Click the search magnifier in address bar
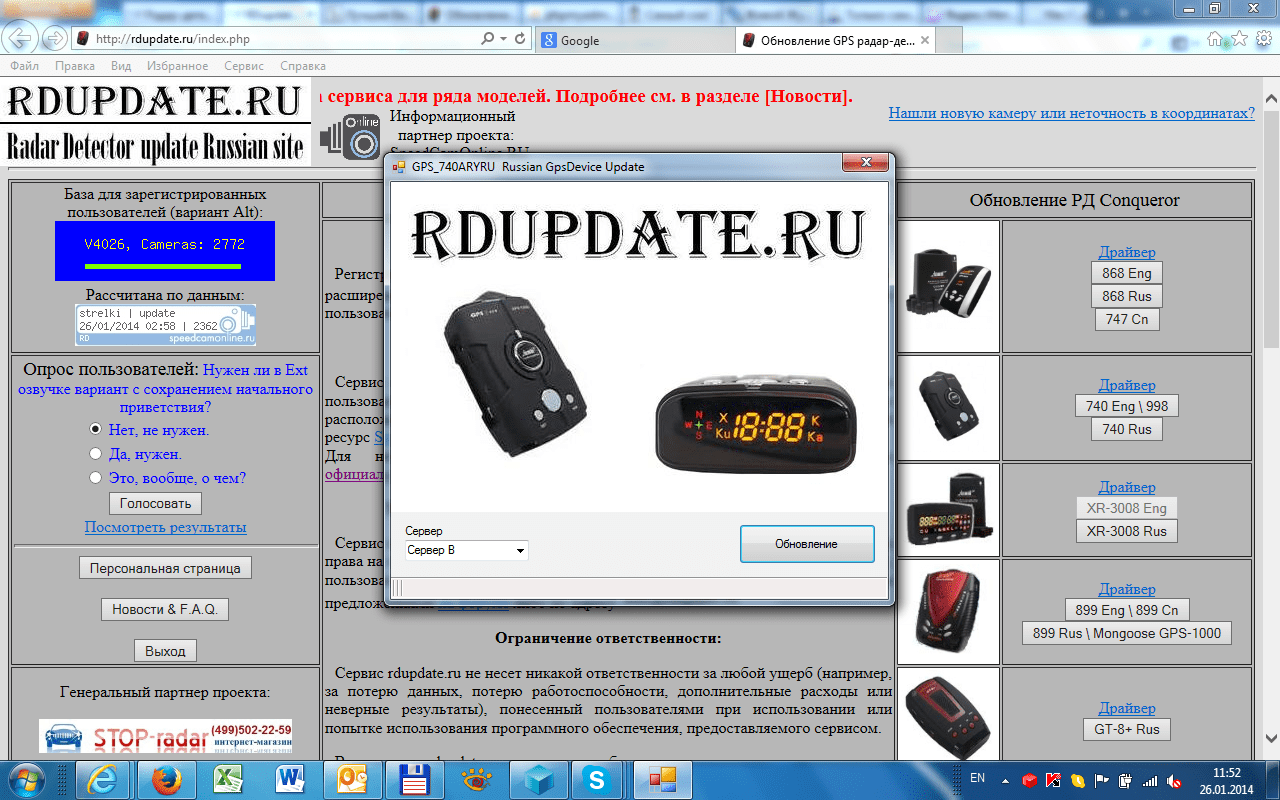This screenshot has height=800, width=1280. coord(488,39)
